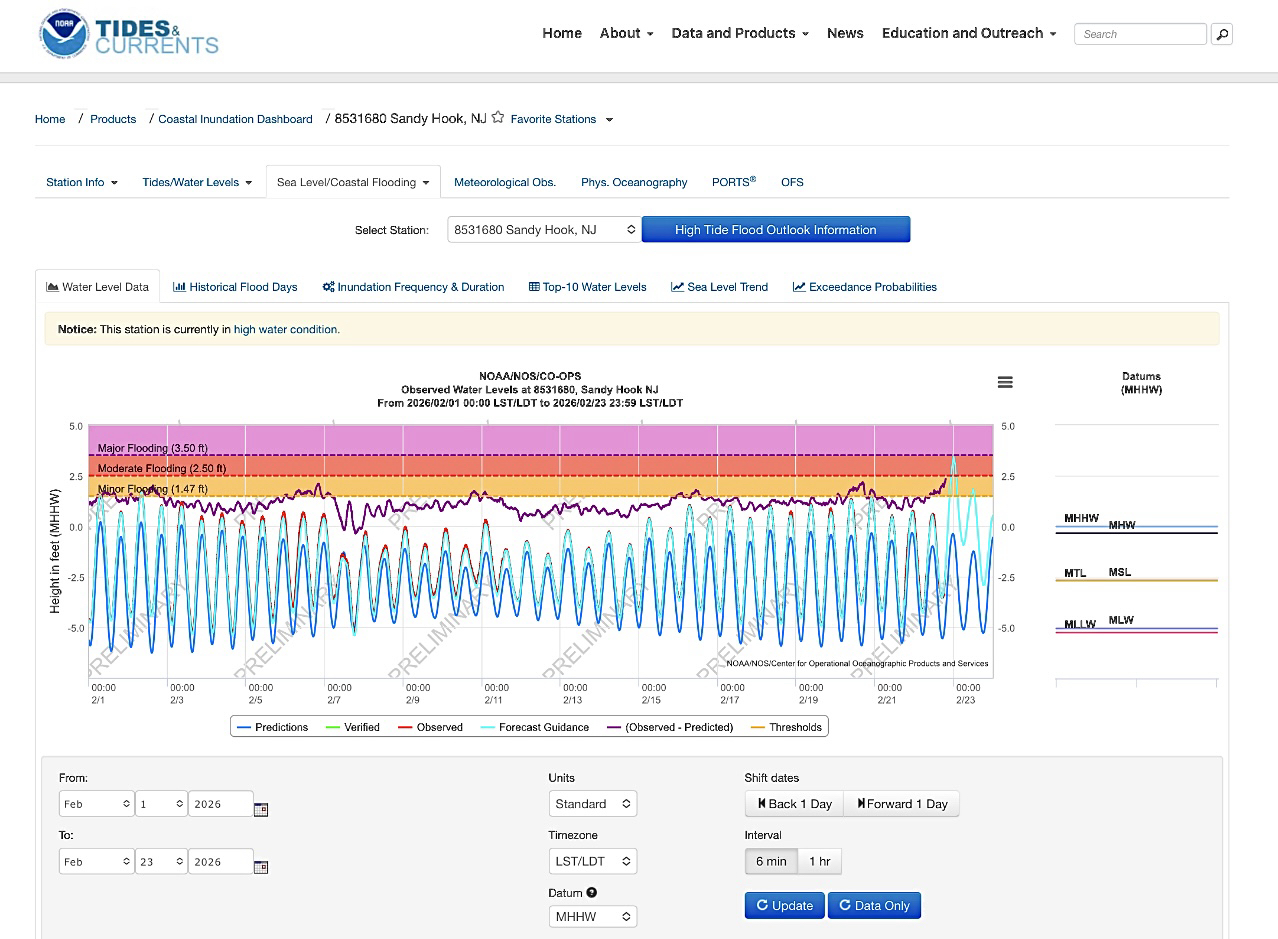1278x939 pixels.
Task: Toggle the Thresholds legend swatch
Action: point(757,727)
